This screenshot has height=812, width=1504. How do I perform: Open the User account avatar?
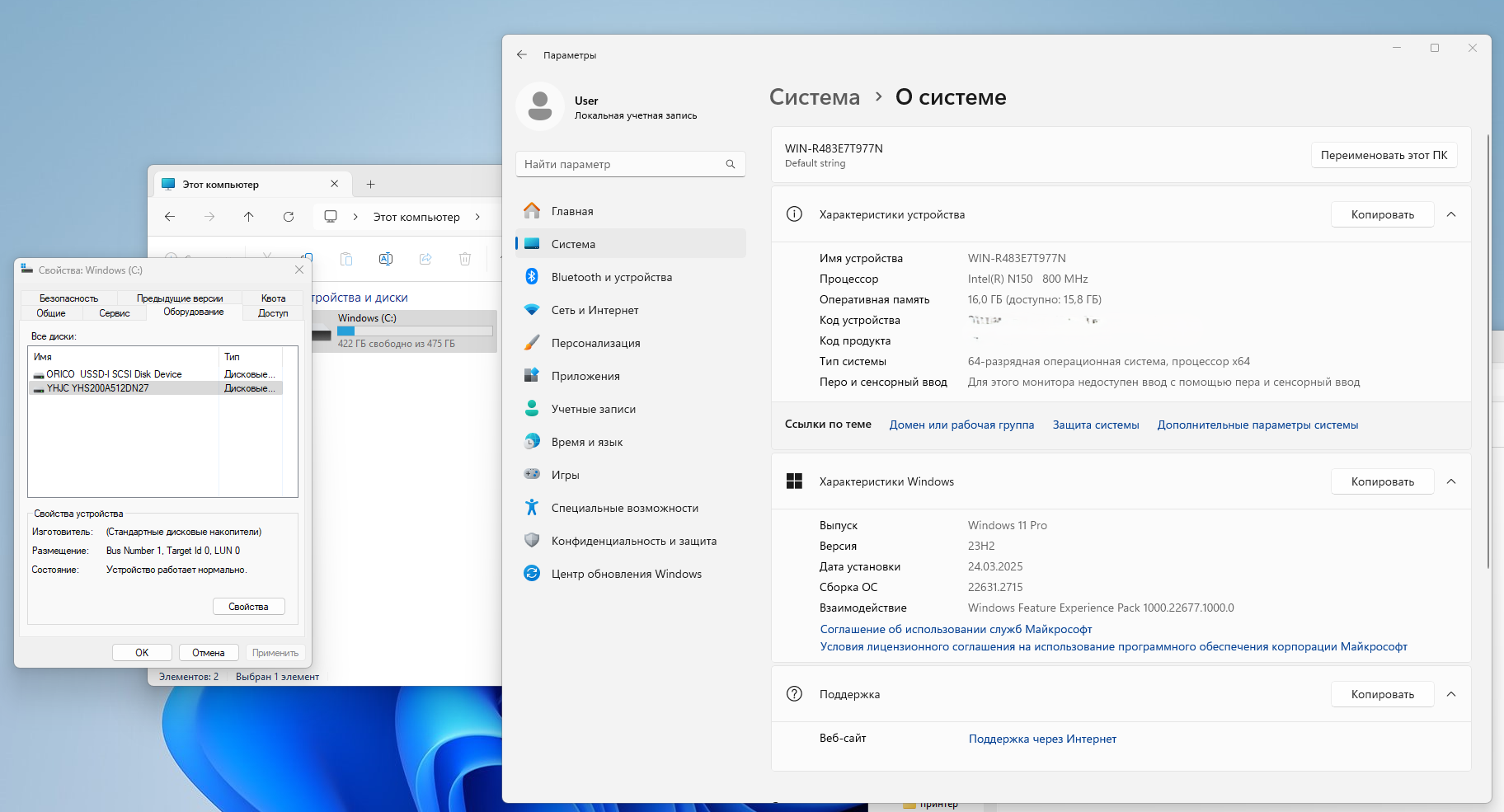tap(540, 106)
